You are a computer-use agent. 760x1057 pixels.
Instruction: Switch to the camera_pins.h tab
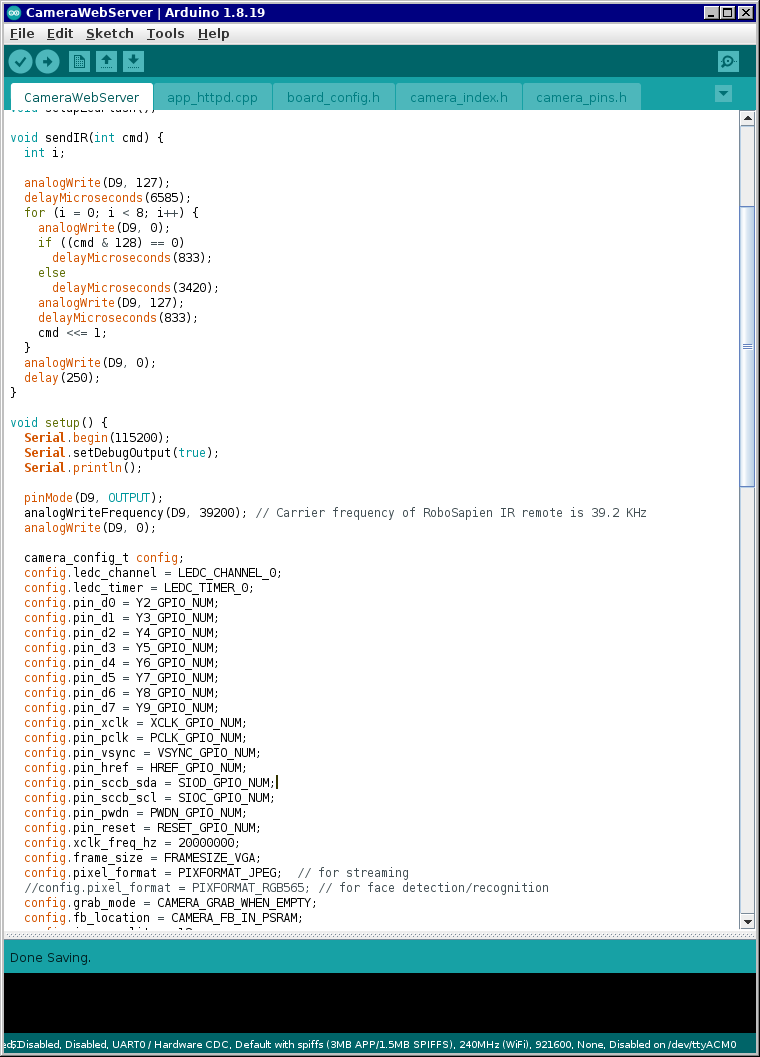pos(581,98)
